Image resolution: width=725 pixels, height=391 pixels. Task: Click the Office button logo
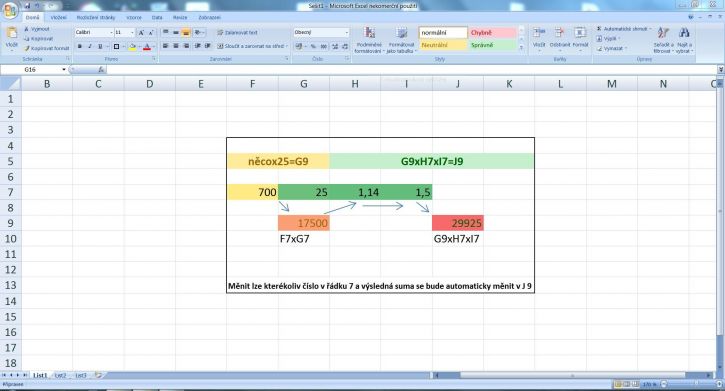[10, 10]
